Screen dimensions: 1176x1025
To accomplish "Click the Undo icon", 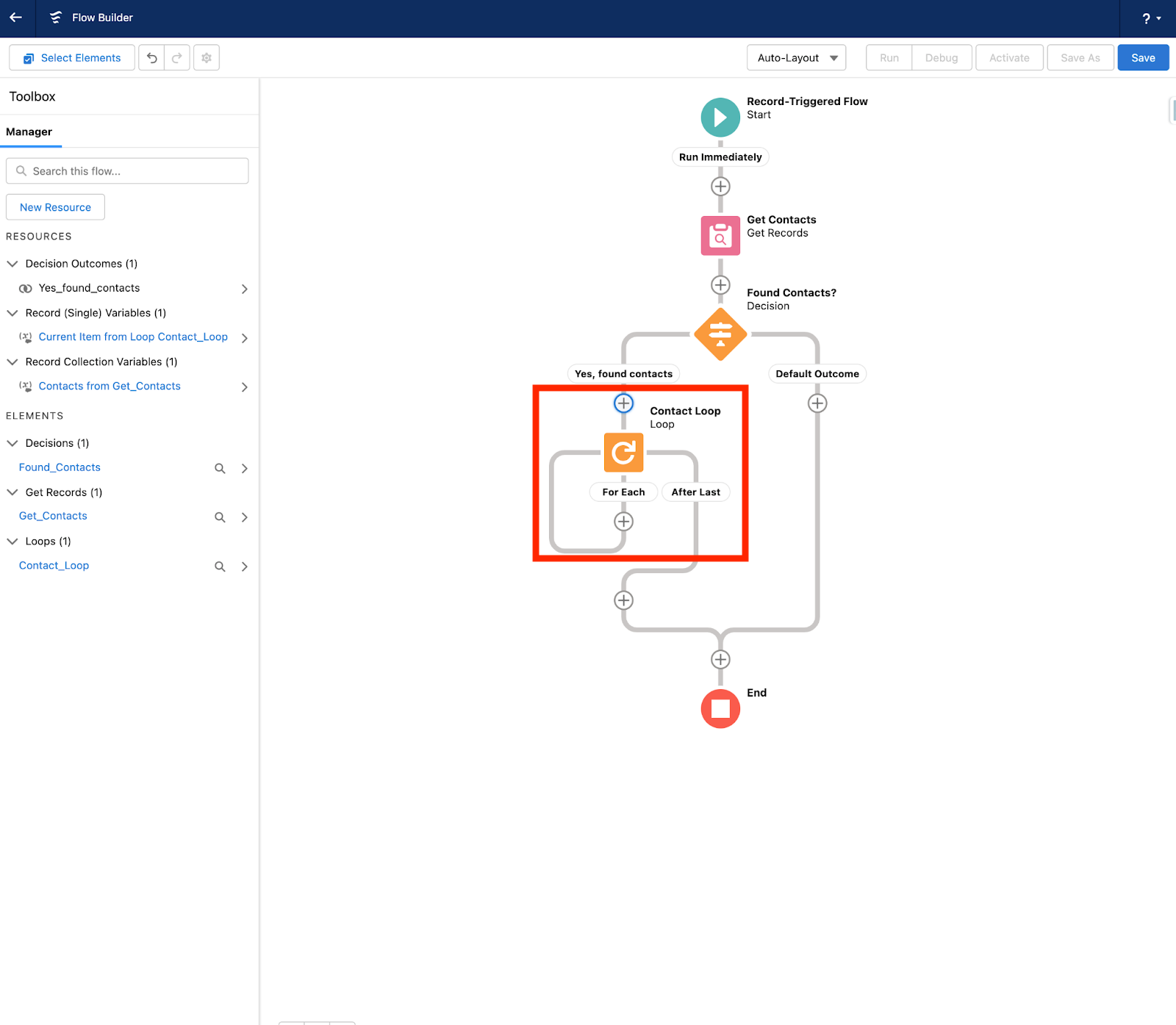I will 151,57.
